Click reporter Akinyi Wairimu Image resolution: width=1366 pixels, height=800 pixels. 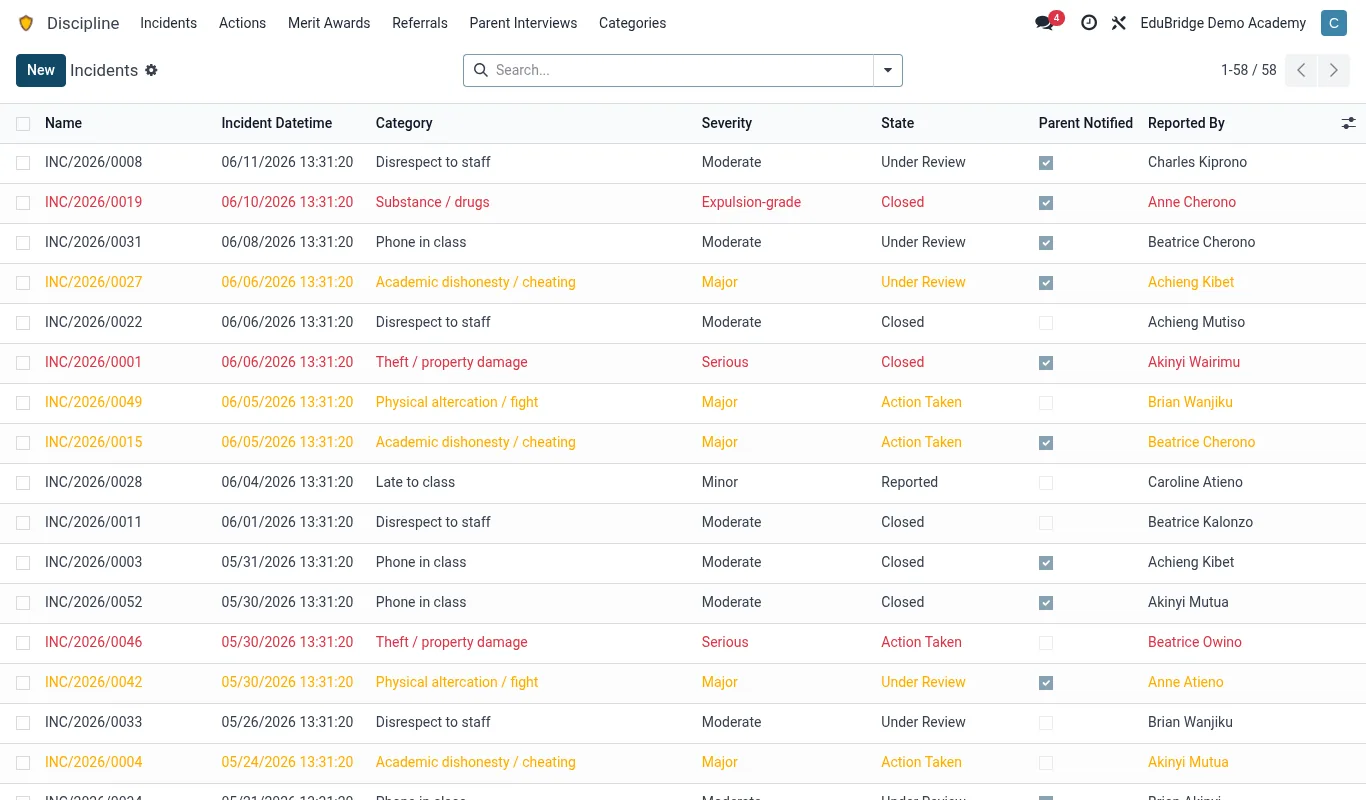1194,362
